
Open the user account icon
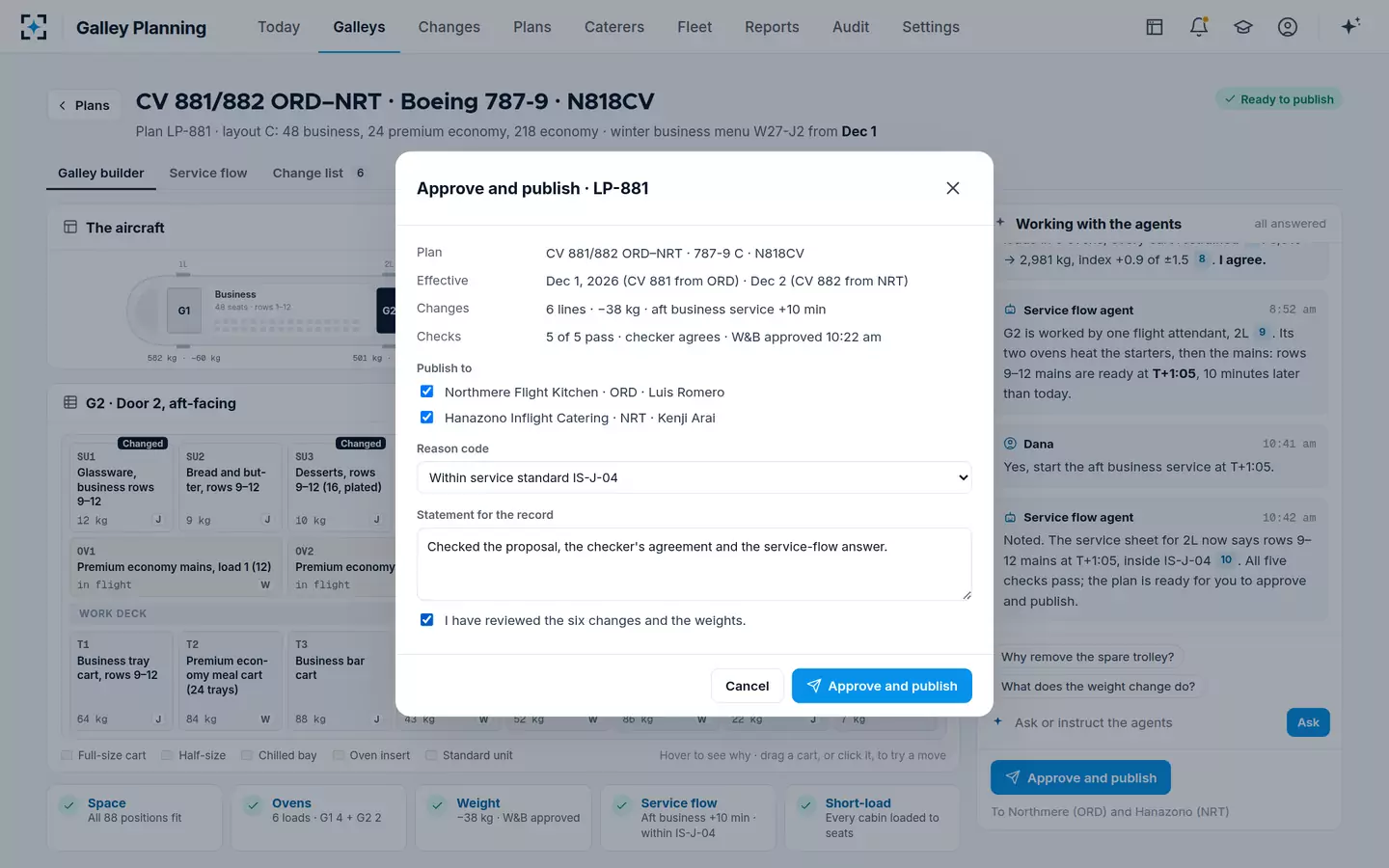click(1288, 27)
